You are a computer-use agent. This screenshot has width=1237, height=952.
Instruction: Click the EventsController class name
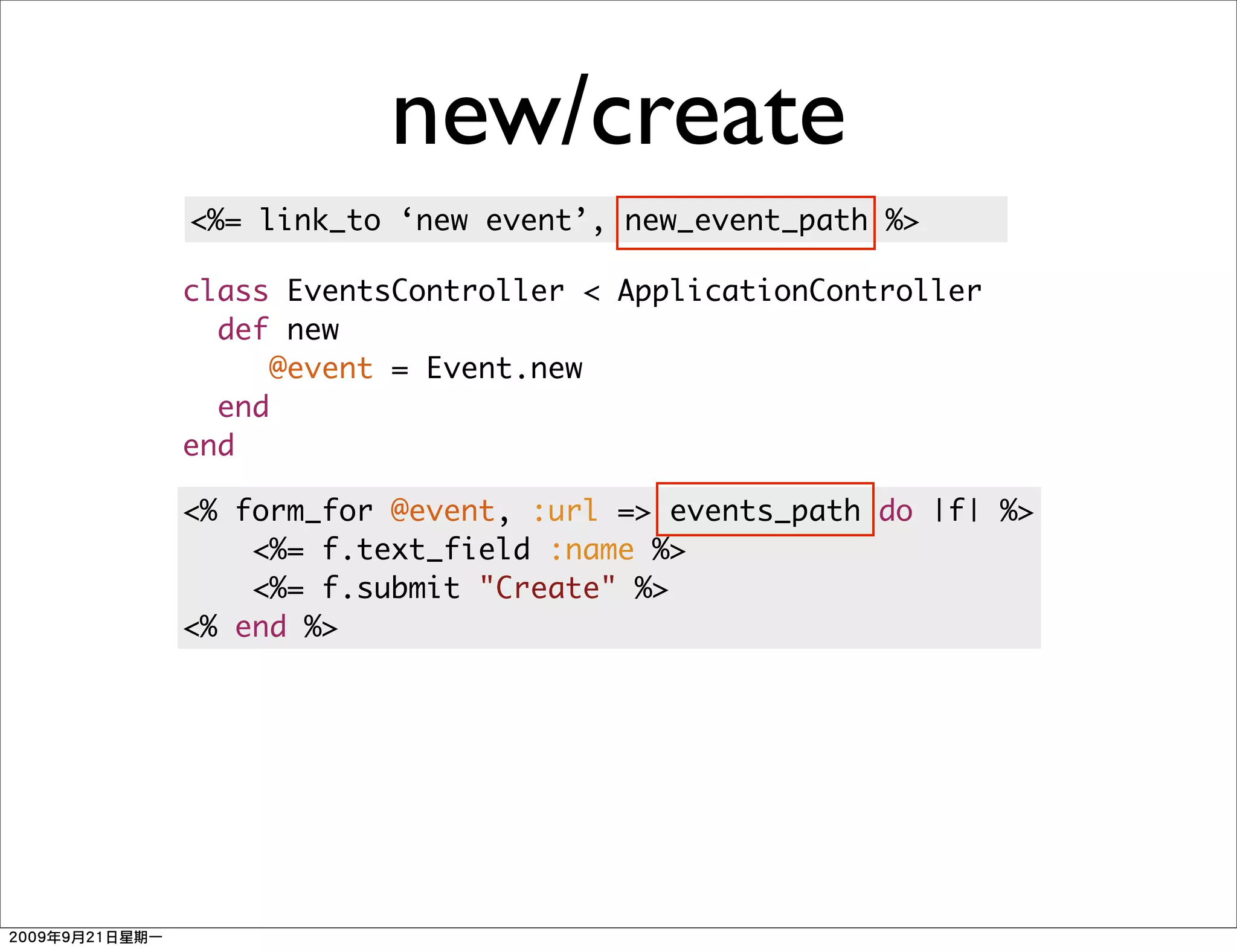coord(425,291)
